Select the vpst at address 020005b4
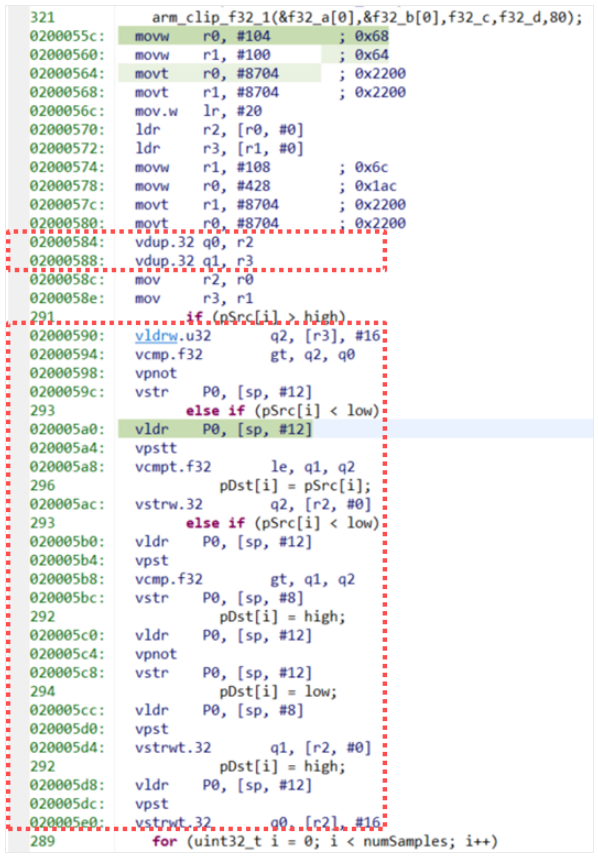Screen dimensions: 598x857 [x=151, y=560]
